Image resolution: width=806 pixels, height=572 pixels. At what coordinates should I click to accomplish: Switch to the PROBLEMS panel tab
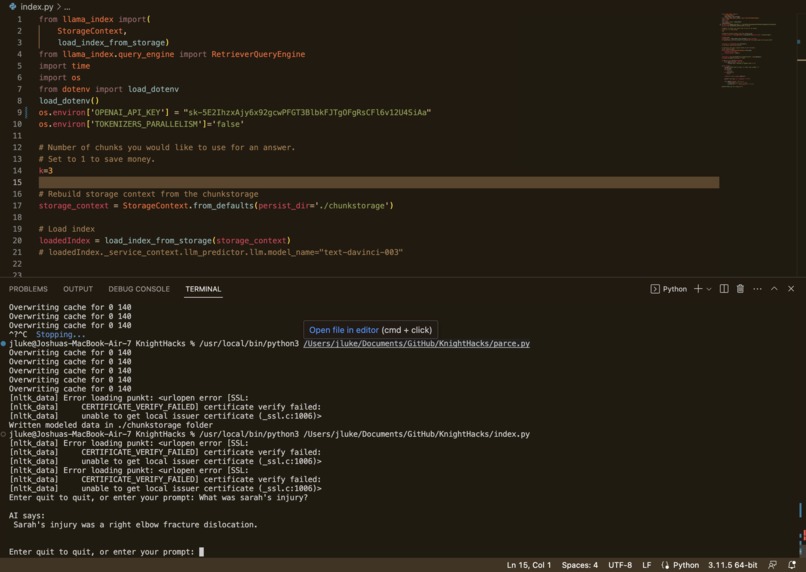tap(28, 289)
